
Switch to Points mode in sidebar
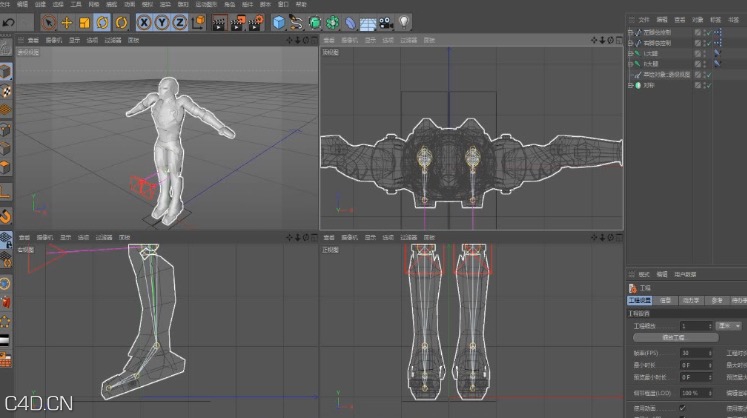[5, 130]
